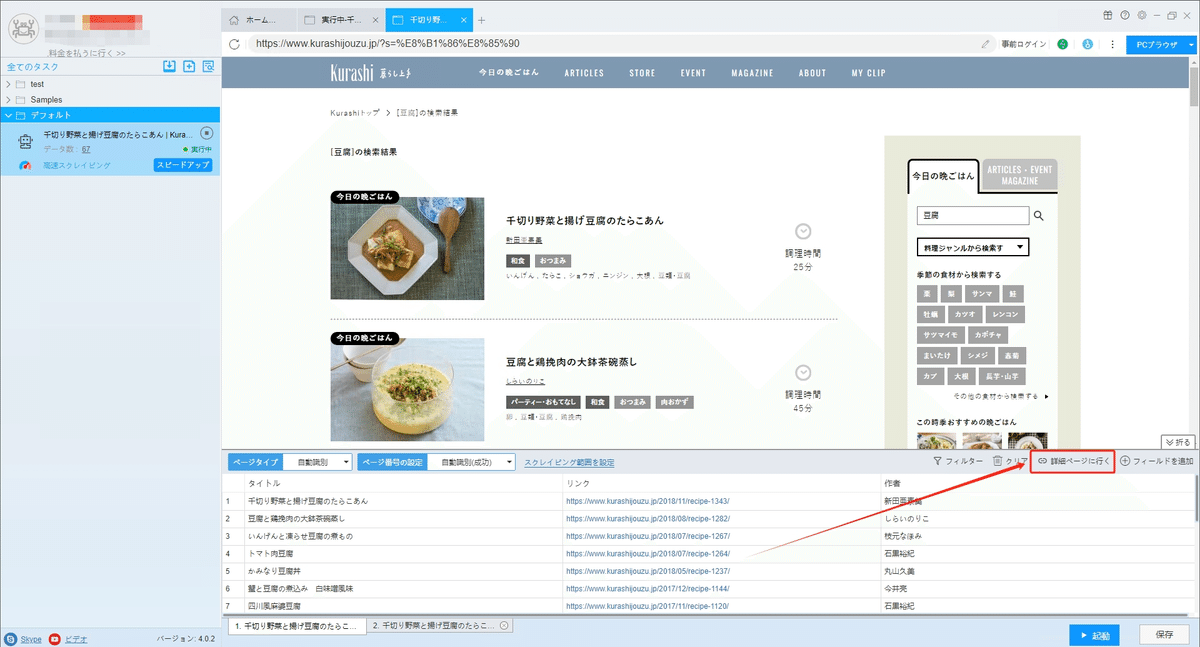Open the ARTICLES・EVENT MAGAZINE sidebar tab
Viewport: 1200px width, 647px height.
(x=1018, y=175)
